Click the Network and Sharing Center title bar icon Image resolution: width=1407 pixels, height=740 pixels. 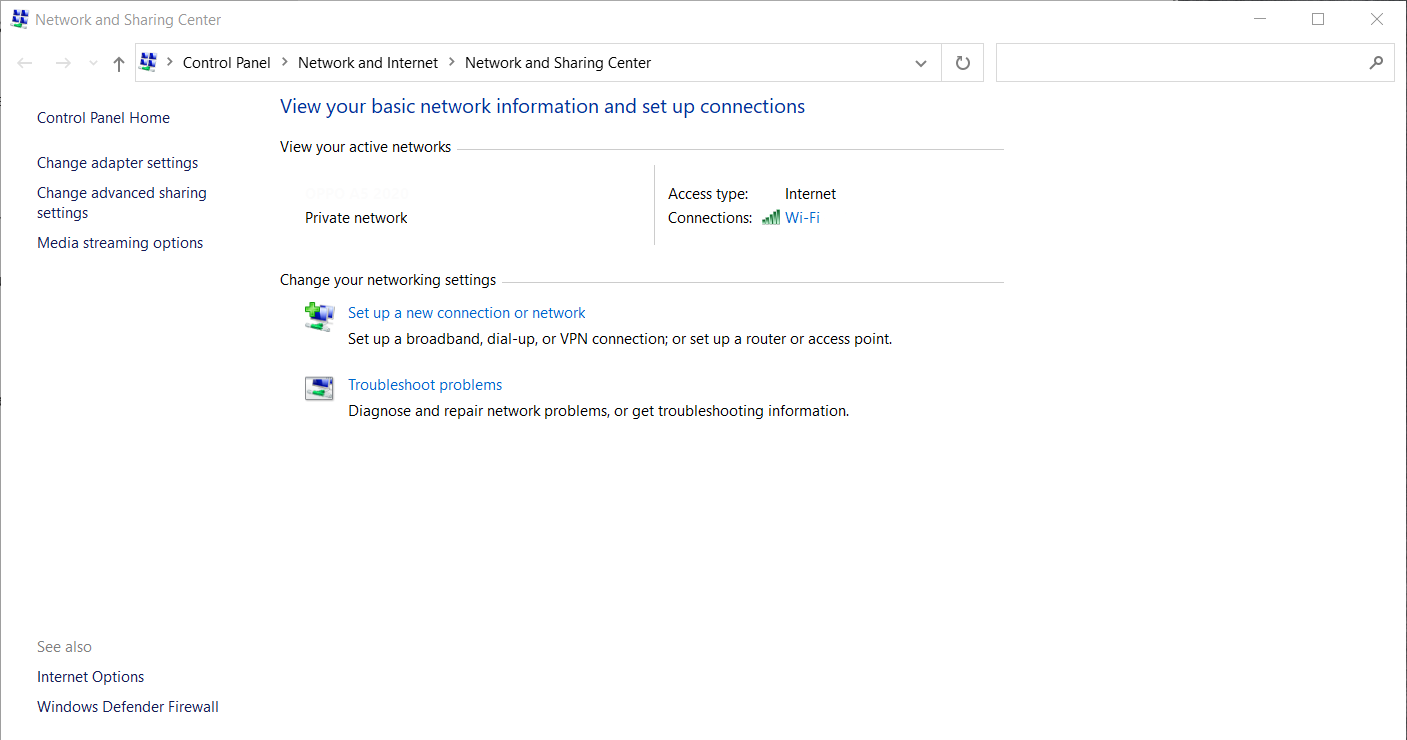(18, 18)
